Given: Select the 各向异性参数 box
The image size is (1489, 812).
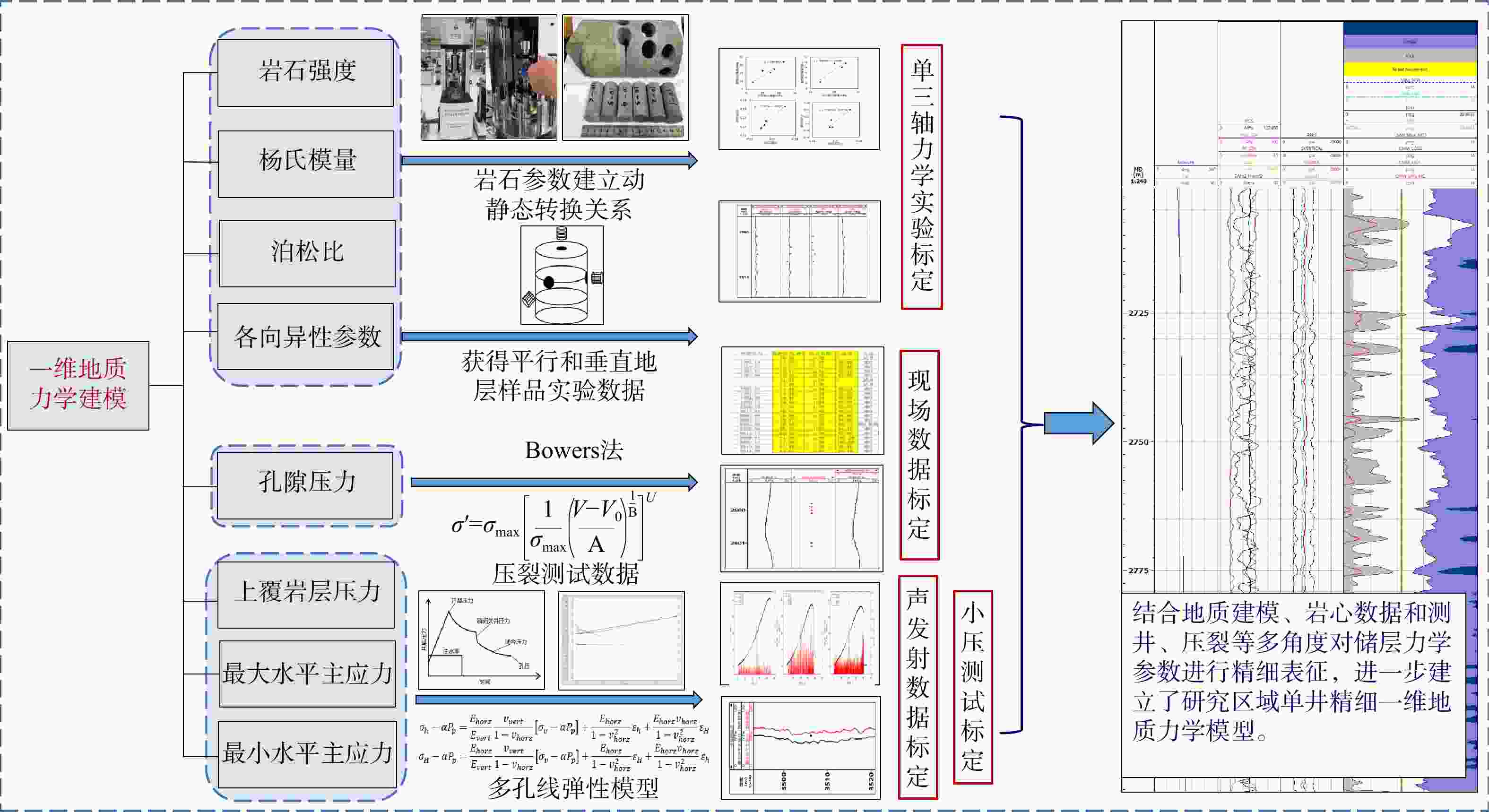Looking at the screenshot, I should tap(306, 337).
